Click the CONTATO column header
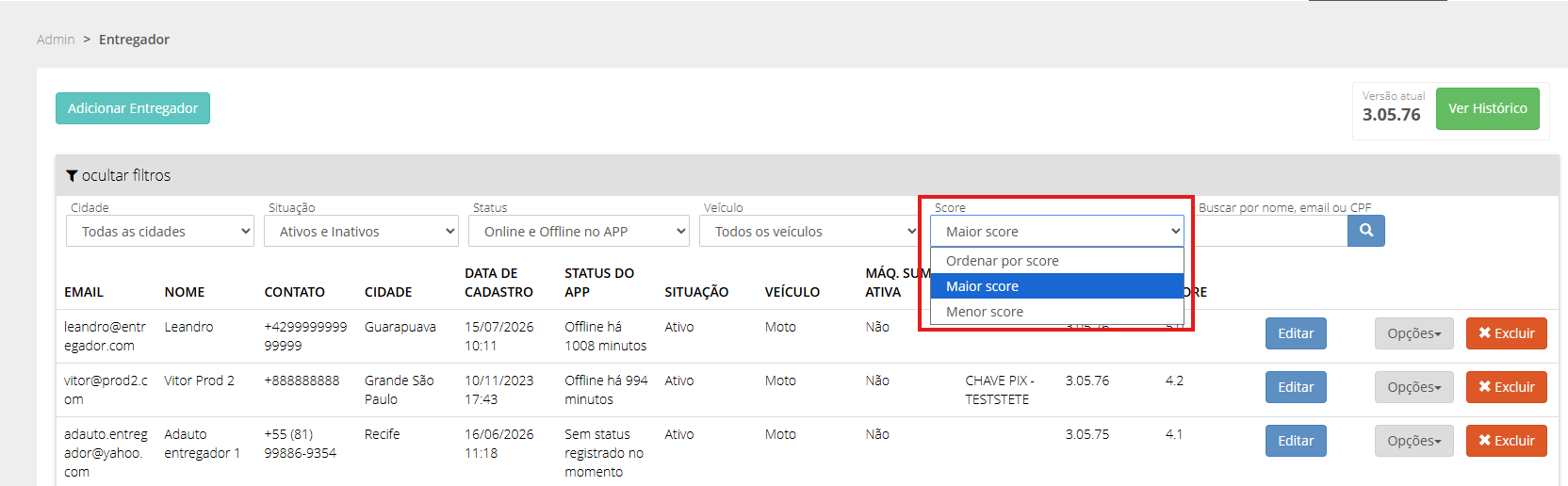Image resolution: width=1568 pixels, height=486 pixels. coord(295,292)
